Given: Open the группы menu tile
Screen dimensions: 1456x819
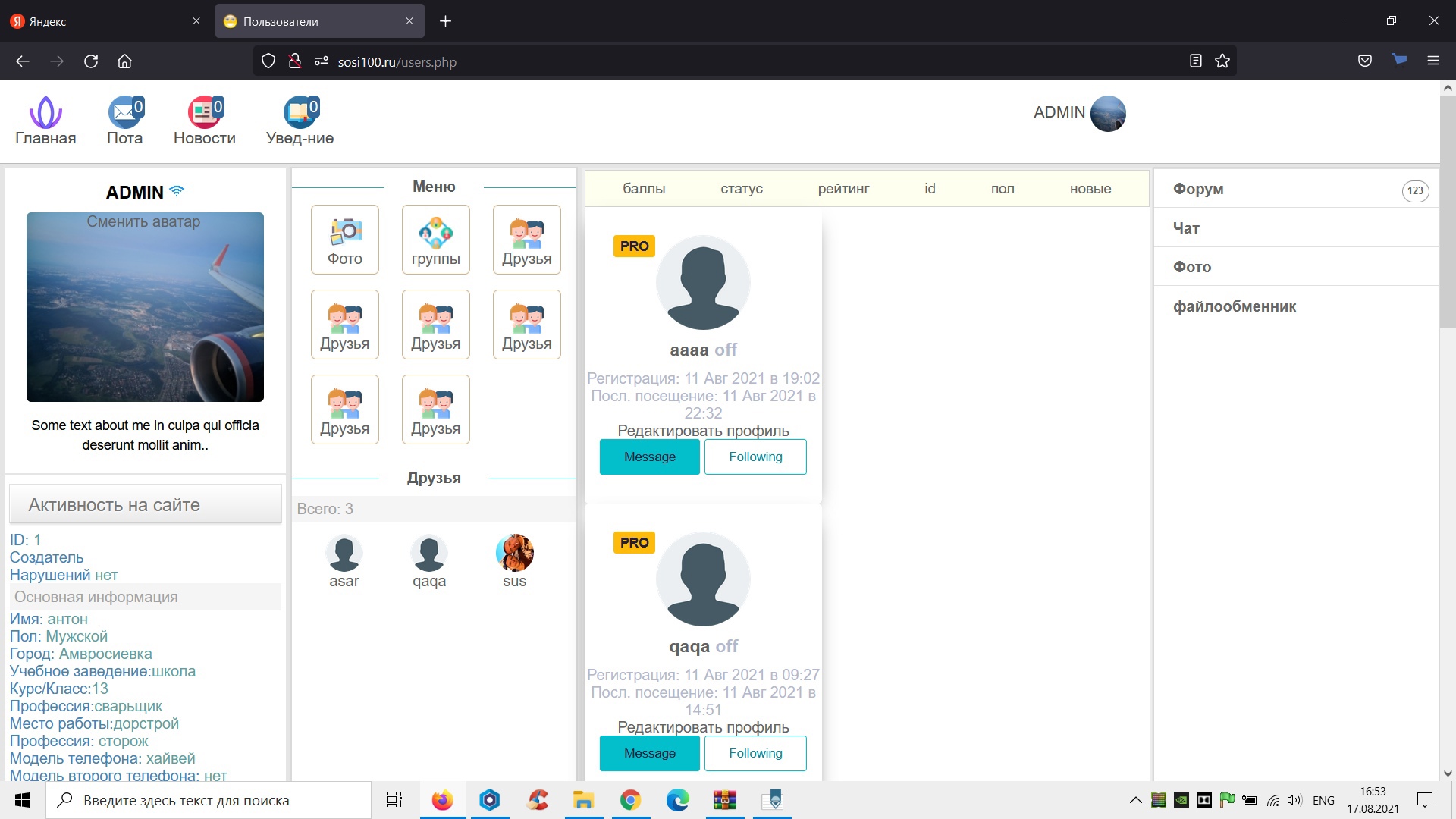Looking at the screenshot, I should 436,240.
